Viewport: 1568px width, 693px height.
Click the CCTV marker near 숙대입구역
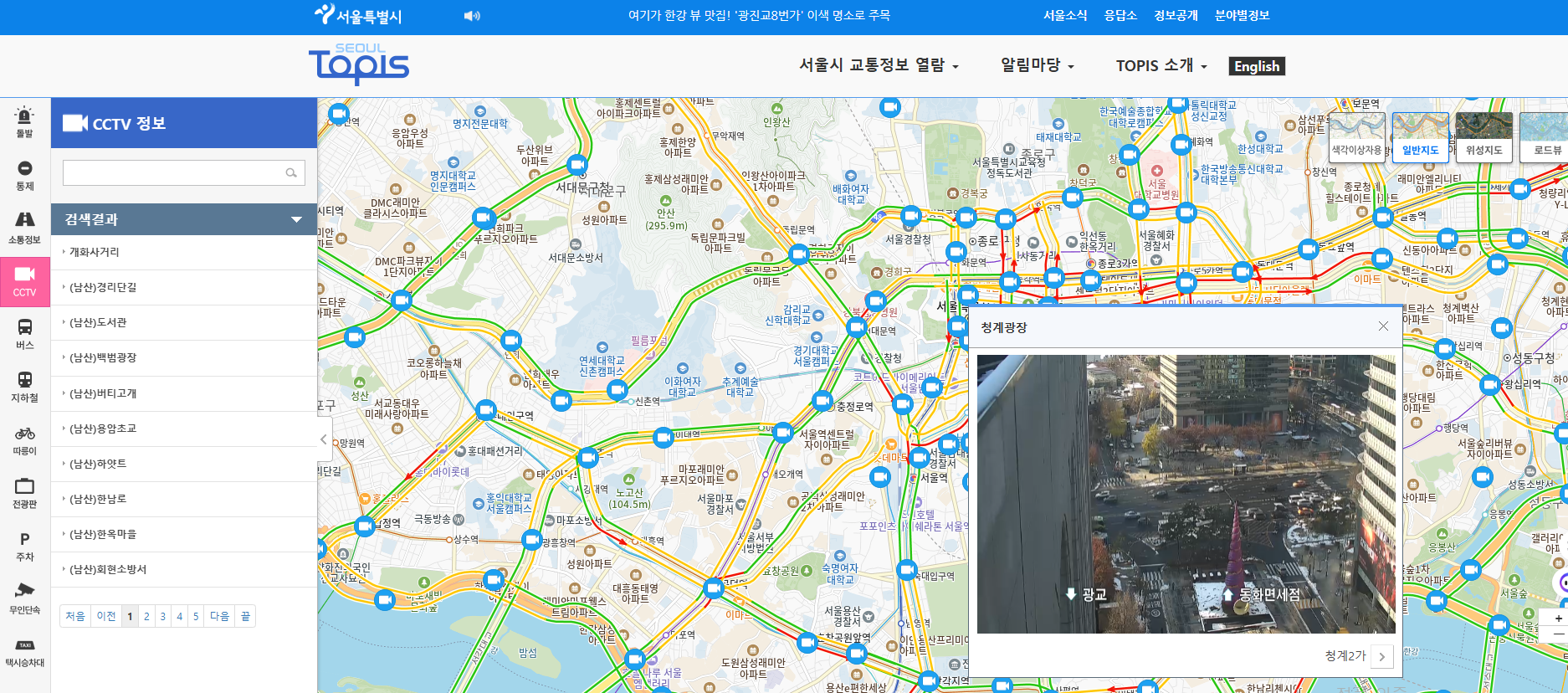coord(907,570)
